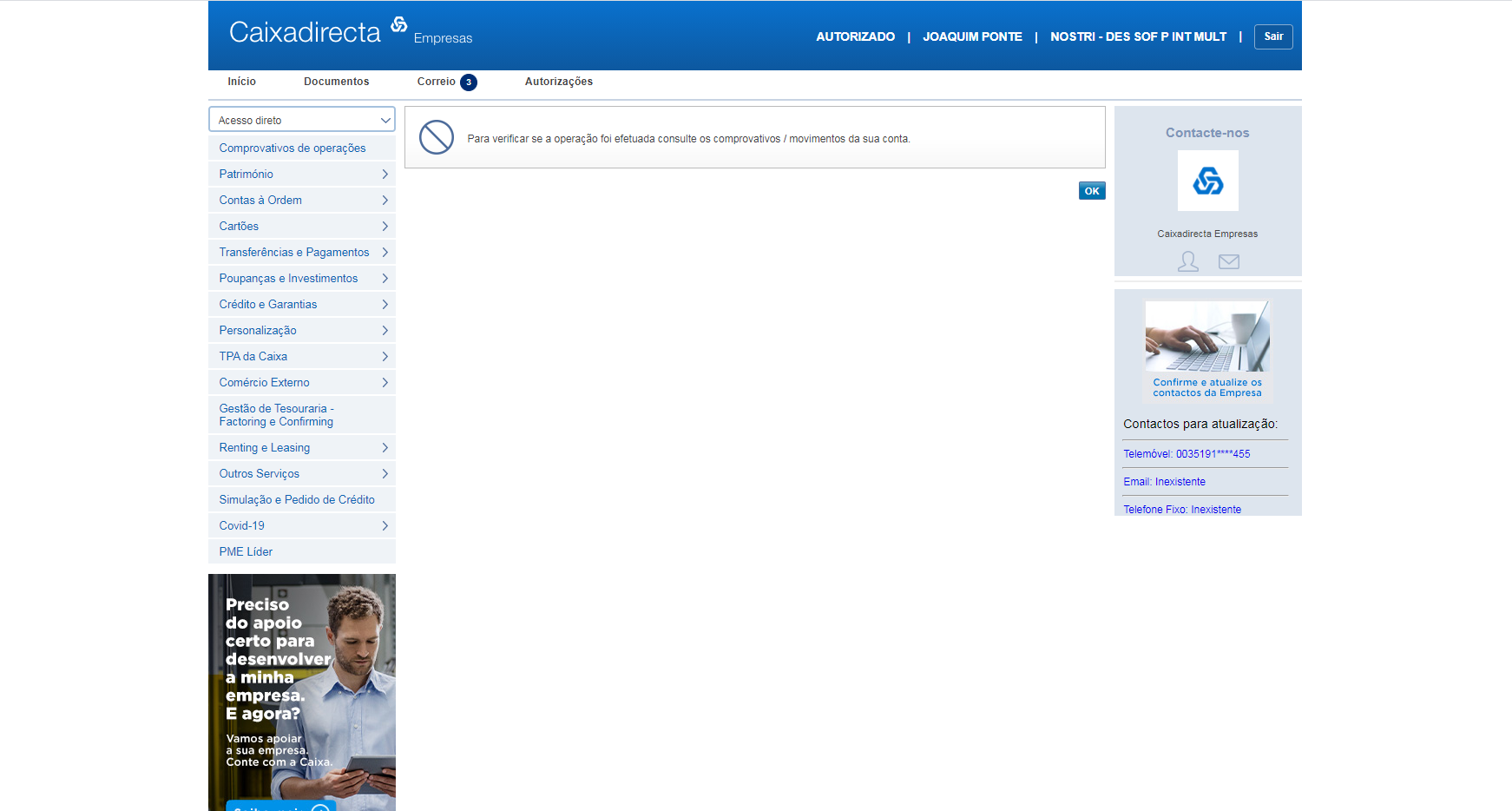The width and height of the screenshot is (1512, 811).
Task: Expand the Património chevron
Action: point(385,175)
